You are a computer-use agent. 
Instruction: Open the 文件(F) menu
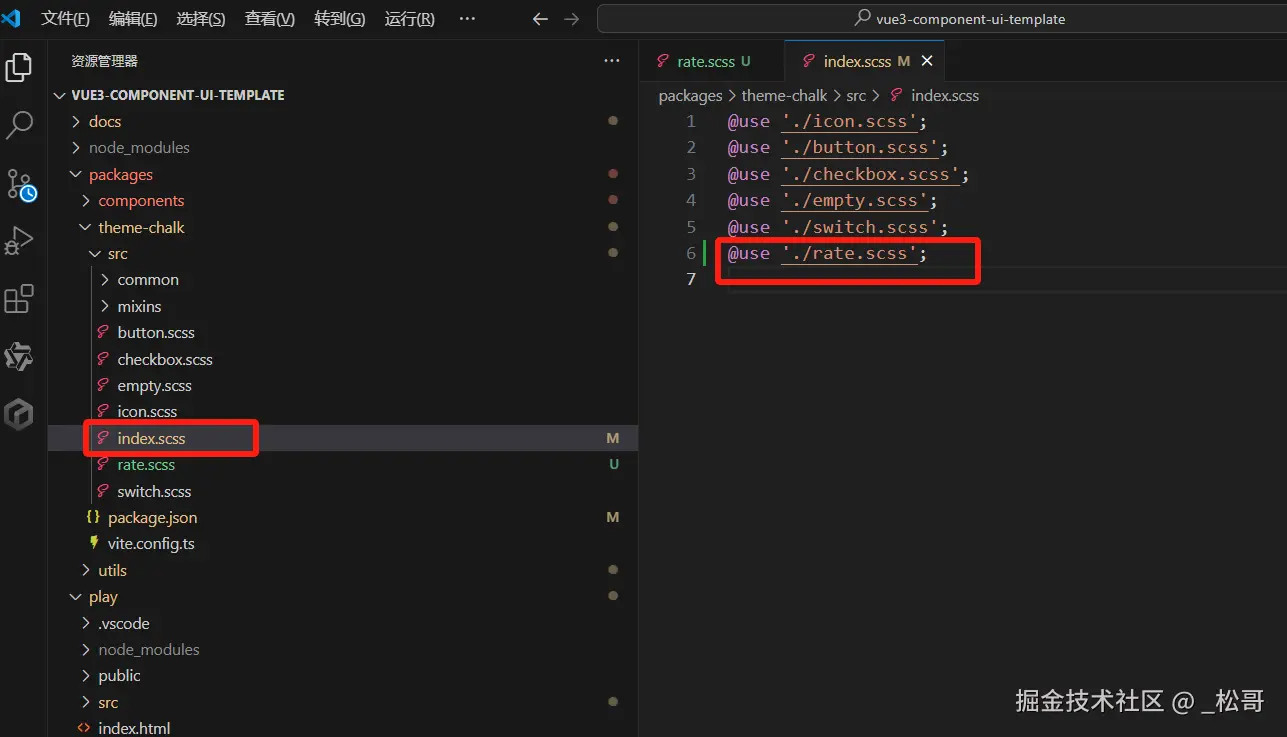click(x=66, y=19)
